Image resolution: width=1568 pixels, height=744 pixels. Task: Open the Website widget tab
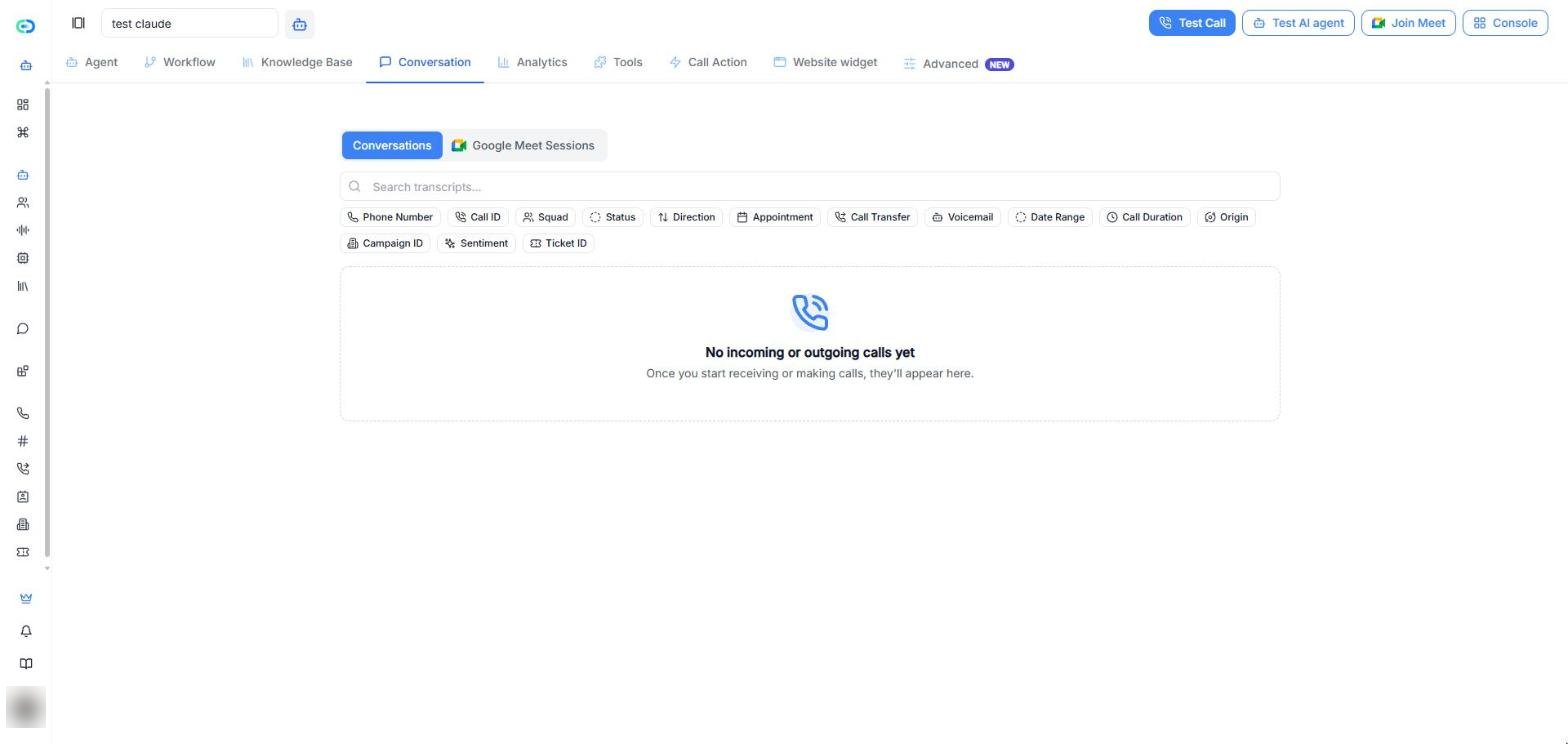pos(825,62)
